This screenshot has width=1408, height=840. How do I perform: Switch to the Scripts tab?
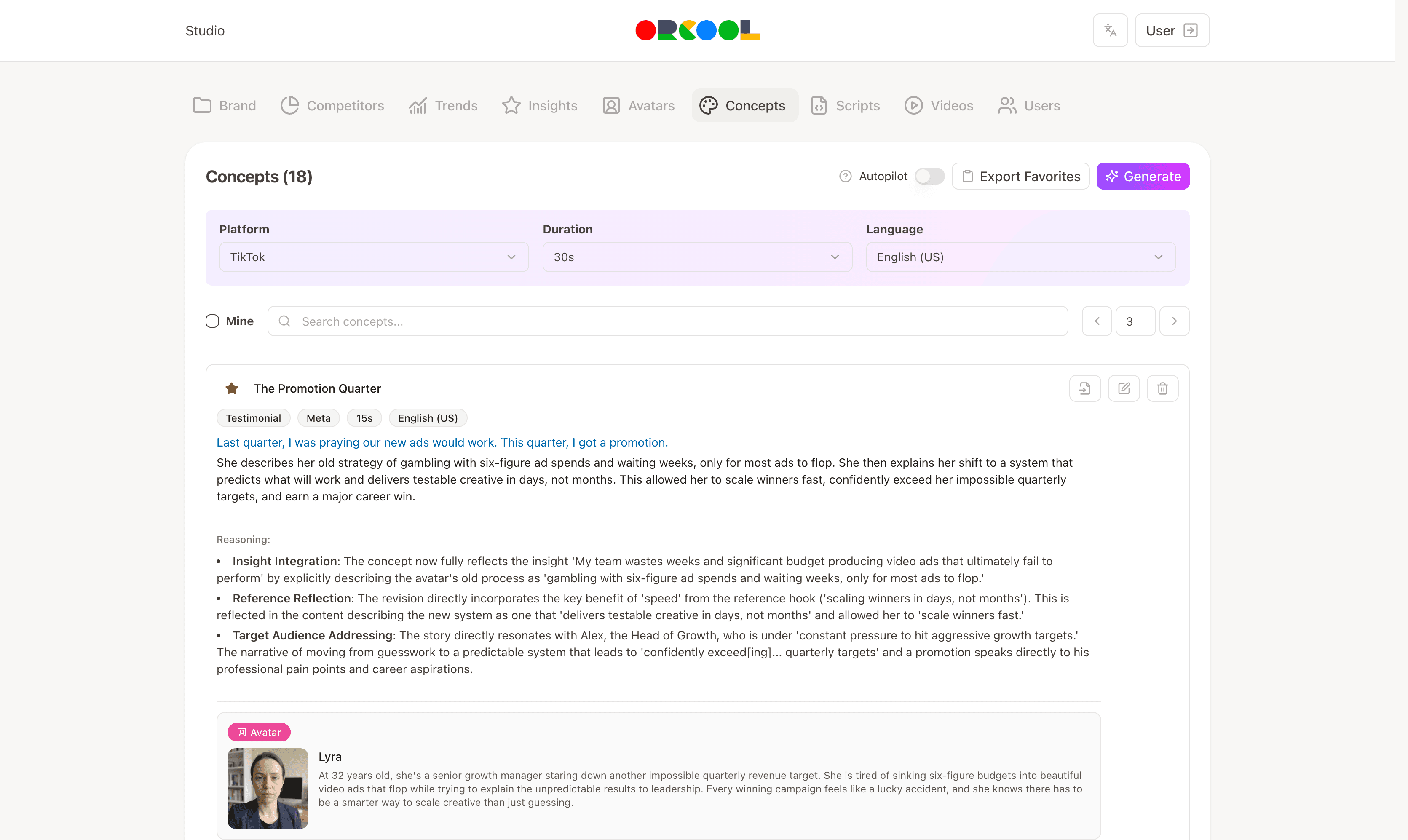point(846,105)
